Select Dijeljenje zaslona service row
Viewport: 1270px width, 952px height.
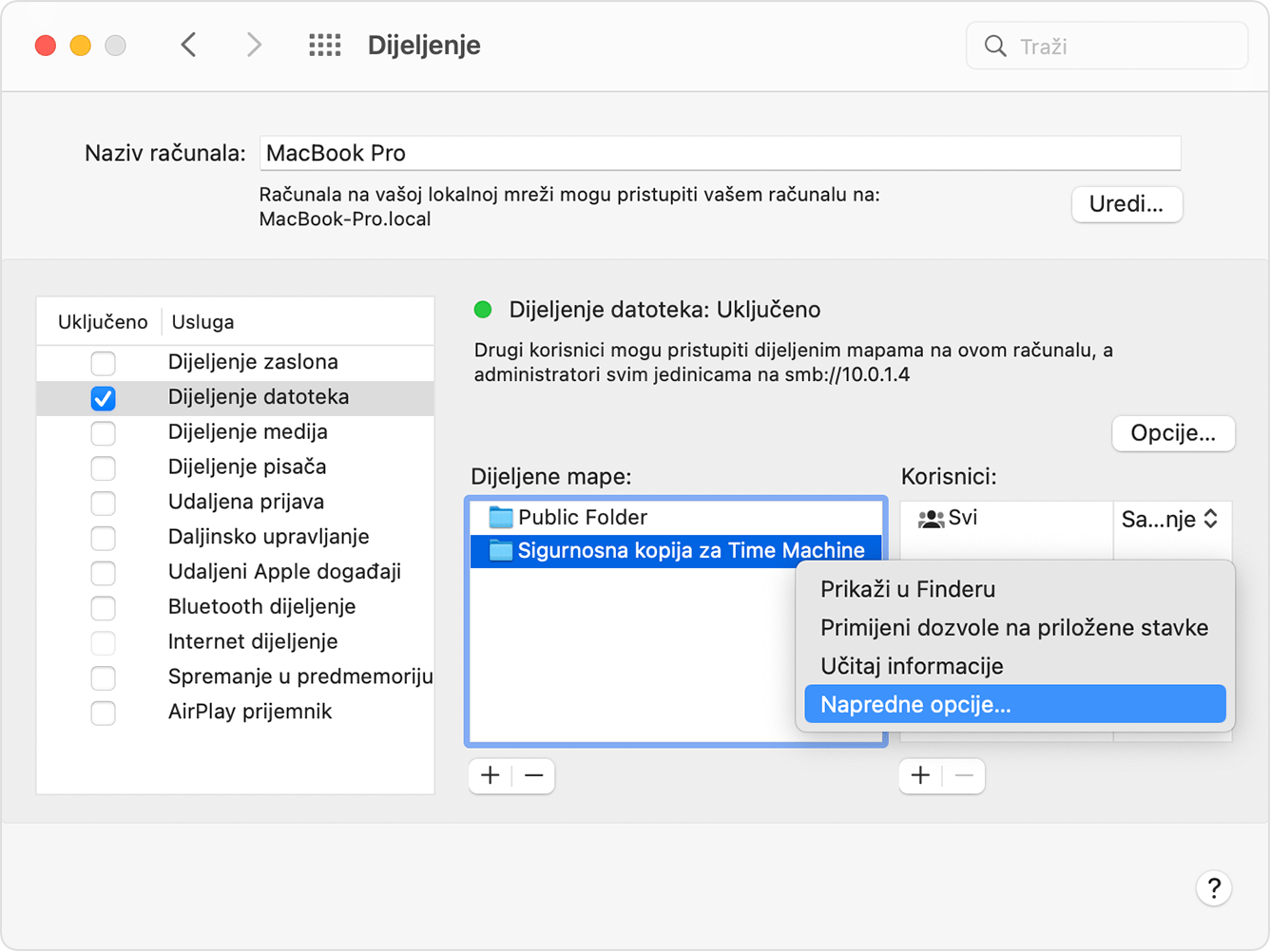[235, 362]
